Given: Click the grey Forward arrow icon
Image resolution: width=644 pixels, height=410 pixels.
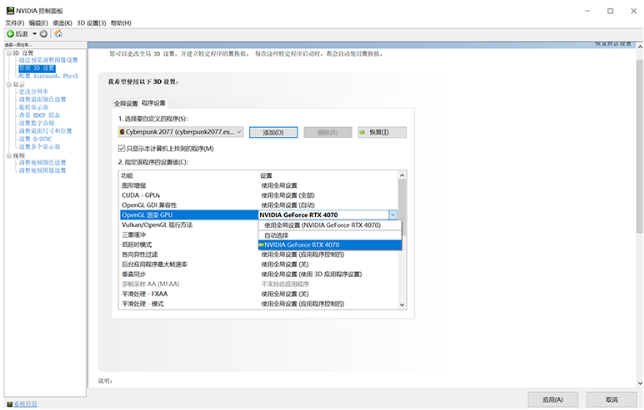Looking at the screenshot, I should coord(44,34).
